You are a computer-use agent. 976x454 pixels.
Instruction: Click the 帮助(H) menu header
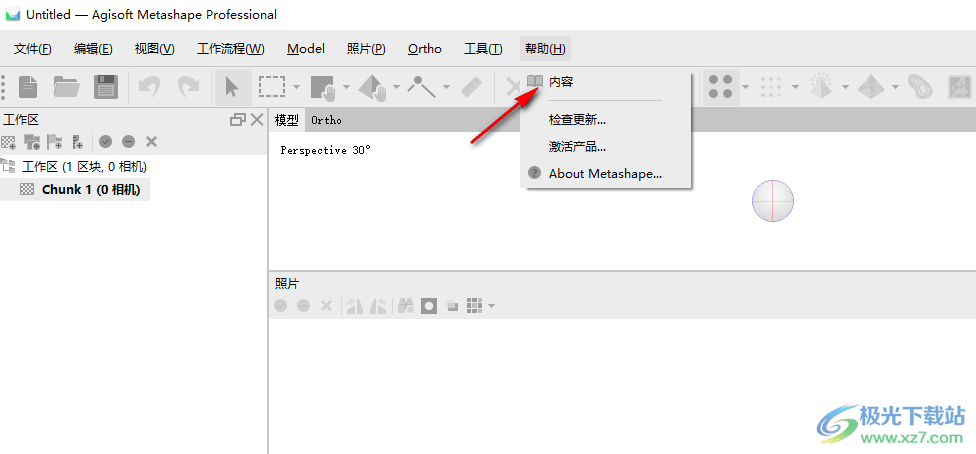point(545,49)
